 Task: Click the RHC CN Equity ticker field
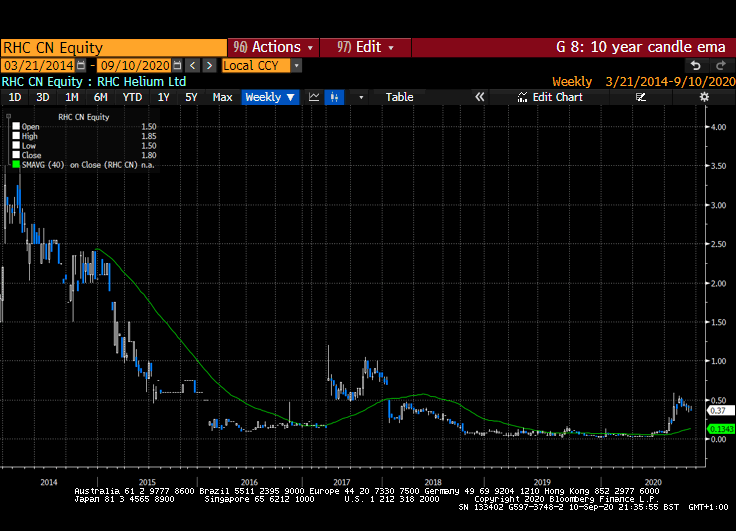coord(114,48)
